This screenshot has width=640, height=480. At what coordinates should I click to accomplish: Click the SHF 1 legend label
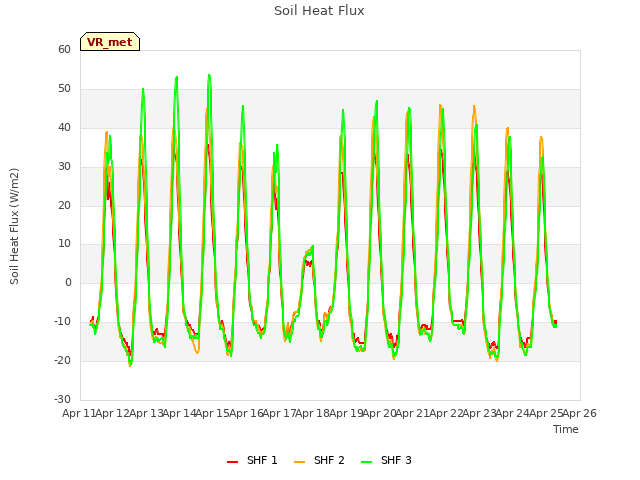pyautogui.click(x=262, y=460)
